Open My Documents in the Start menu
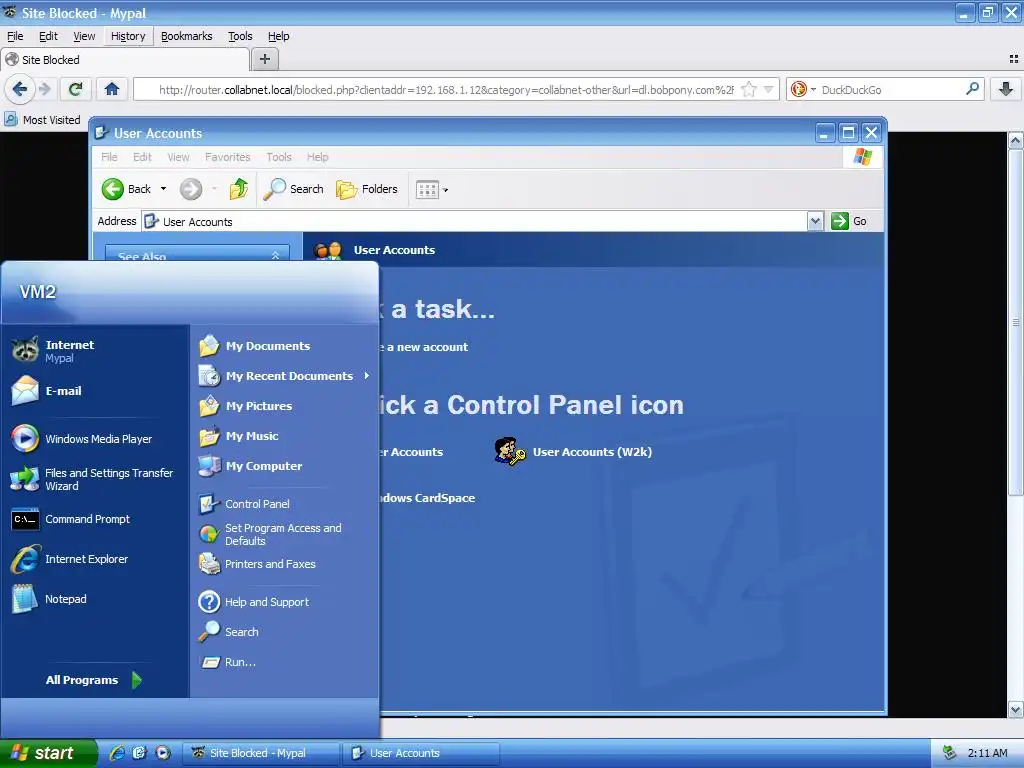The image size is (1024, 768). (x=255, y=345)
